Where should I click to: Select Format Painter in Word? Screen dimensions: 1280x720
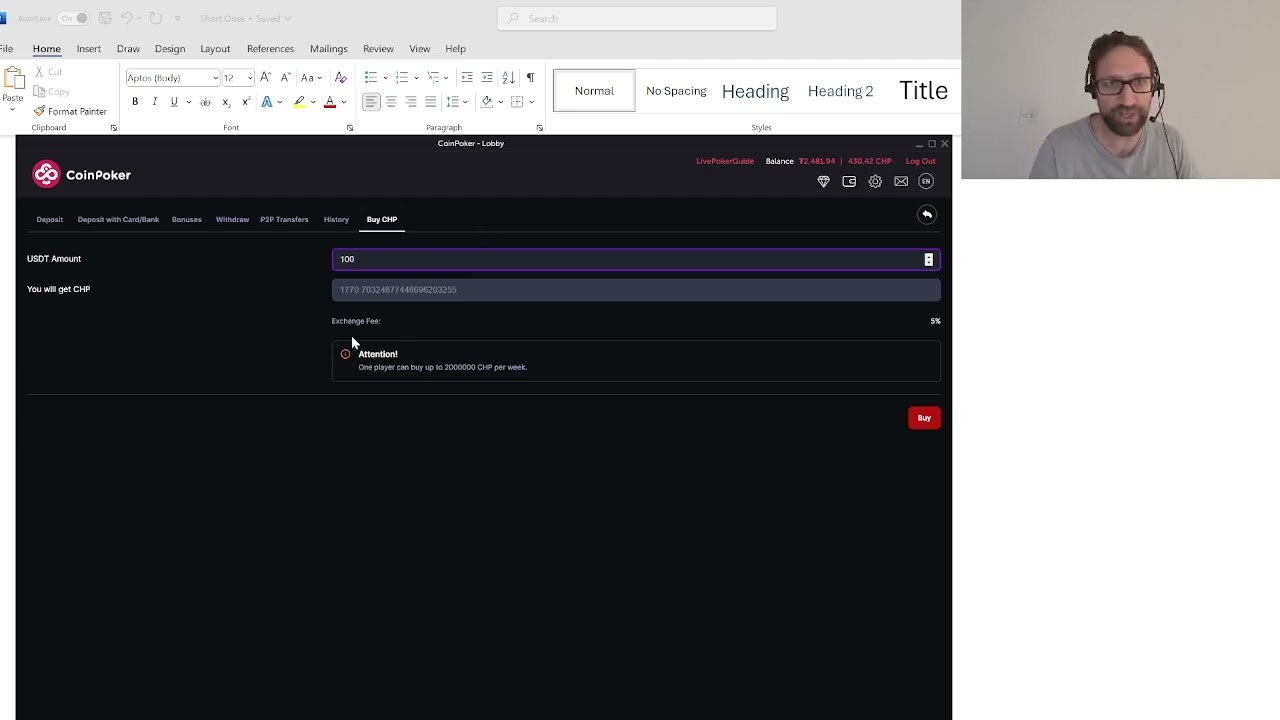(x=70, y=111)
